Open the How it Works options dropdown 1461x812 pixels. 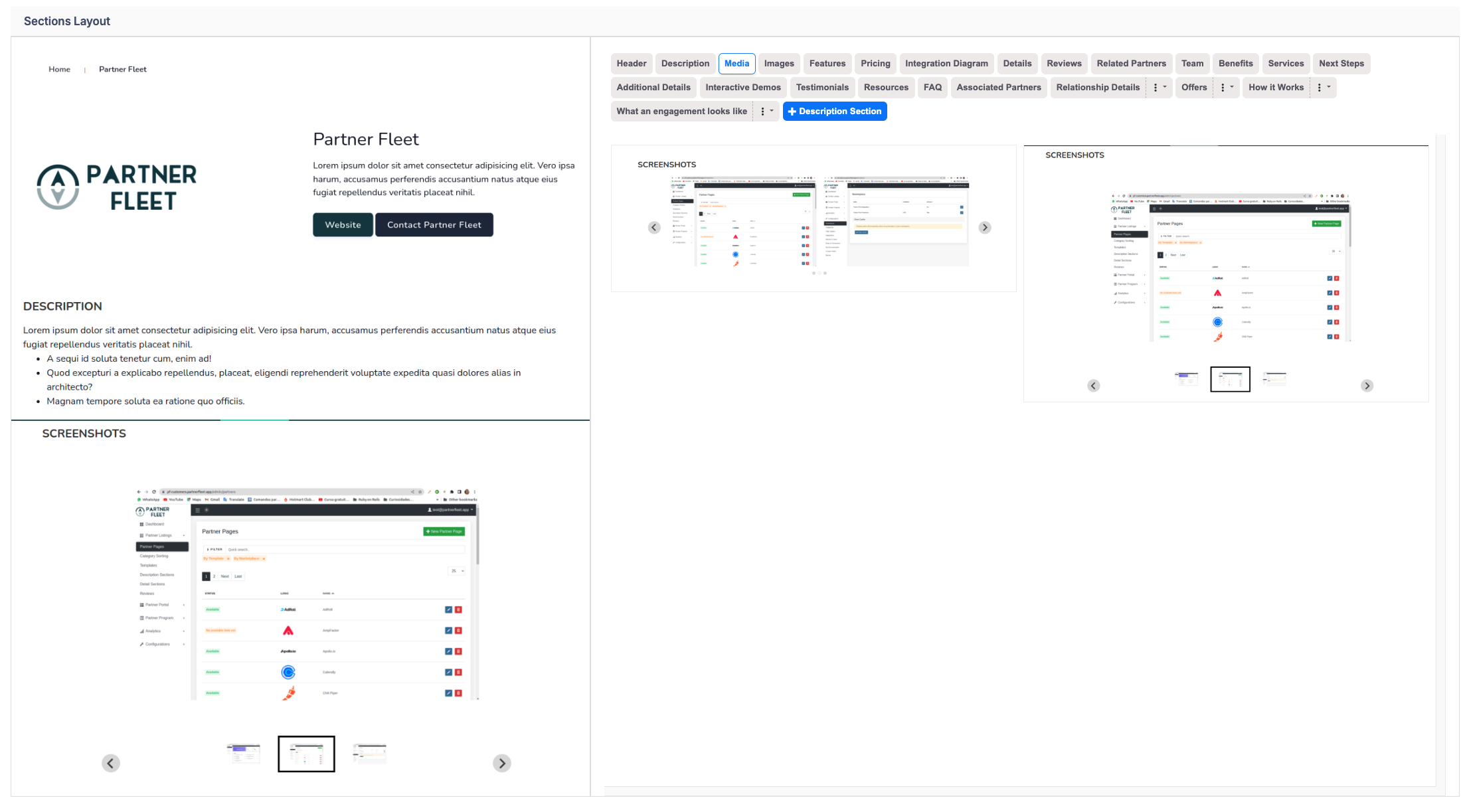pyautogui.click(x=1324, y=88)
